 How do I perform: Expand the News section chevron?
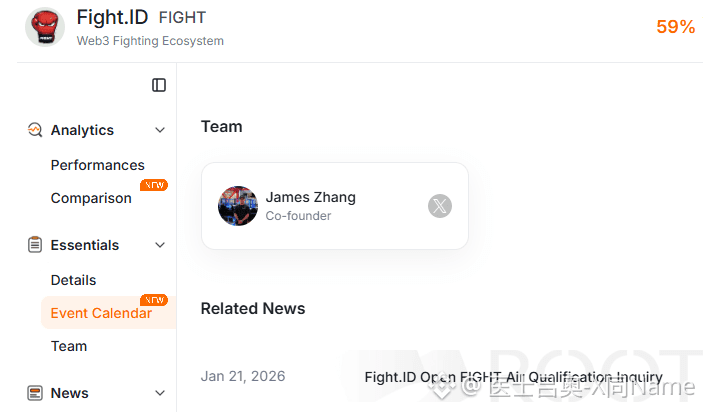pyautogui.click(x=160, y=393)
